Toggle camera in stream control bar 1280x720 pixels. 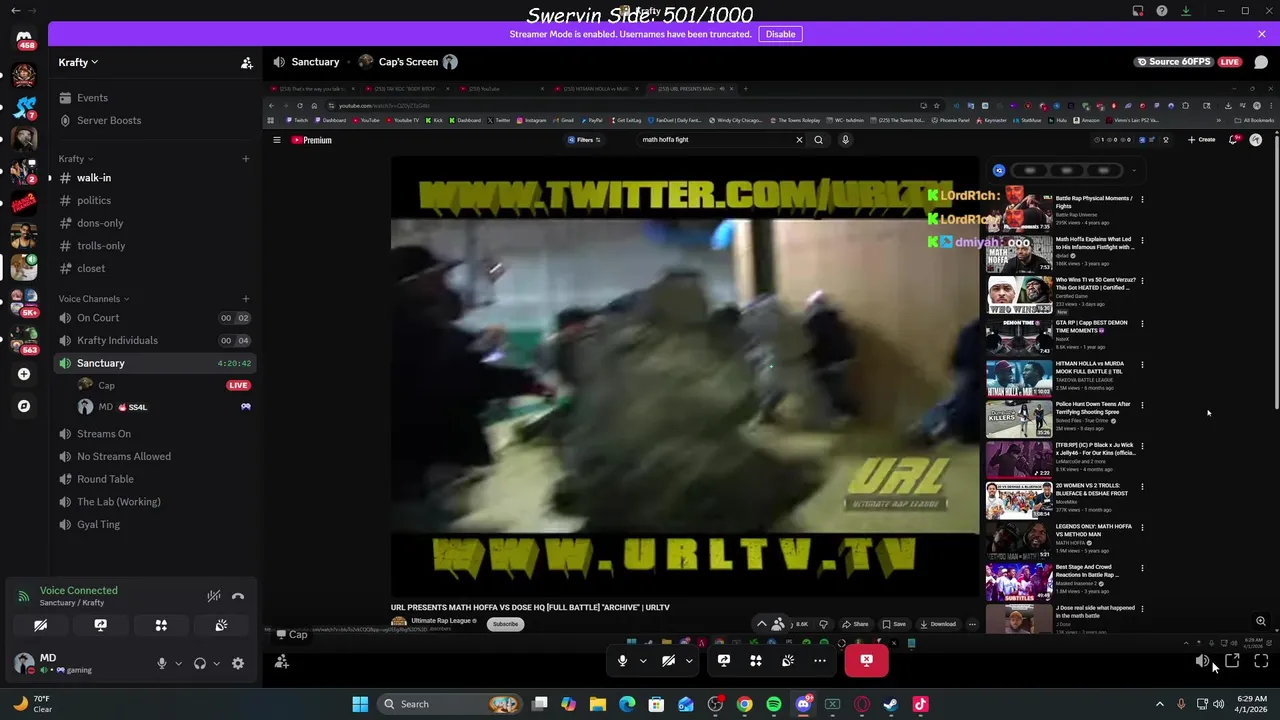tap(668, 660)
